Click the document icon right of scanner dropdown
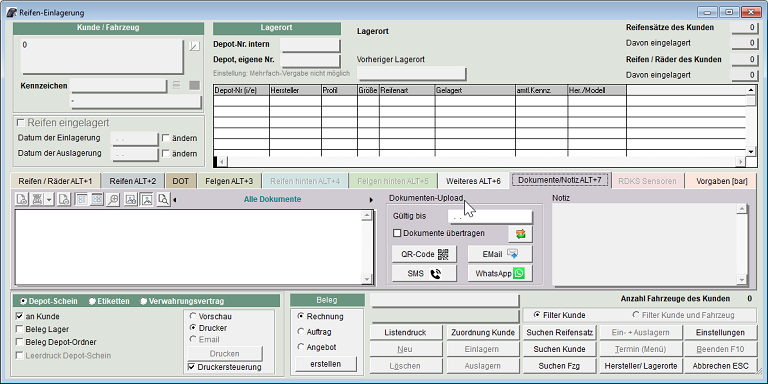This screenshot has width=768, height=384. tap(64, 199)
